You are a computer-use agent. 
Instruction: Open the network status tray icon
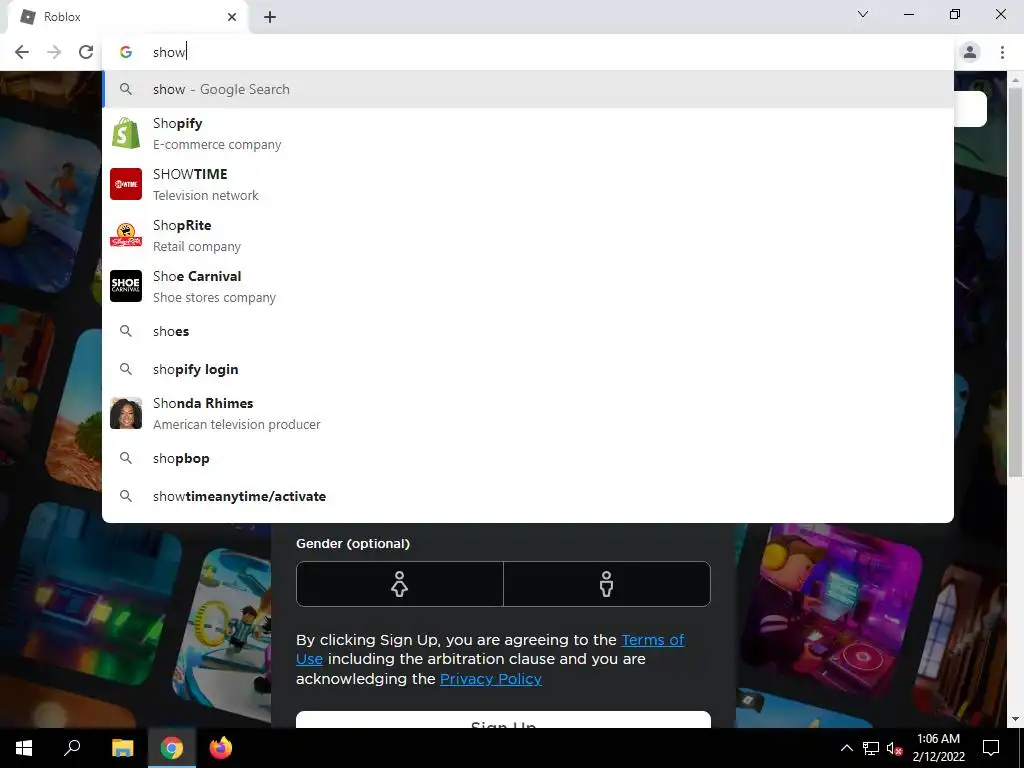point(871,748)
